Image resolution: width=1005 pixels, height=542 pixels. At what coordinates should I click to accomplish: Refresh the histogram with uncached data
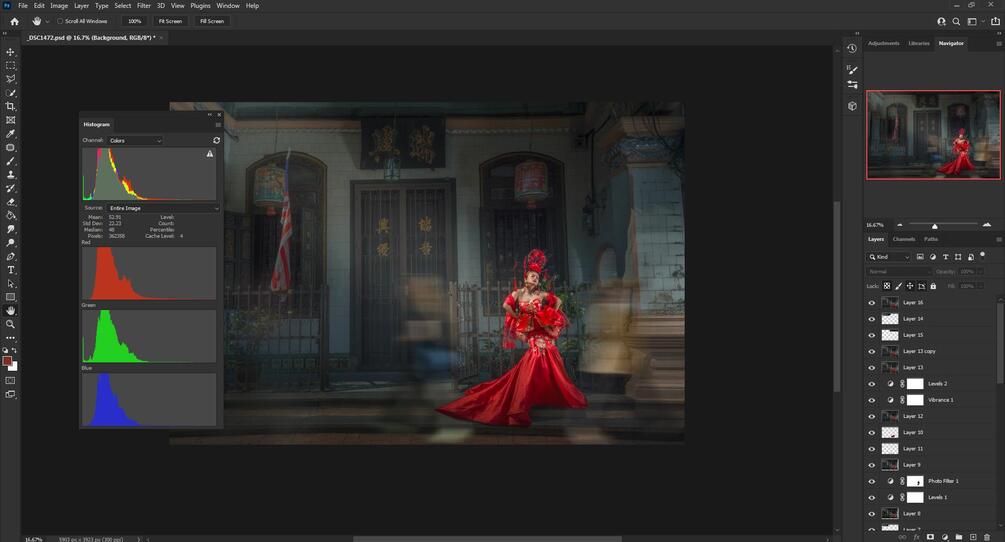pos(216,140)
